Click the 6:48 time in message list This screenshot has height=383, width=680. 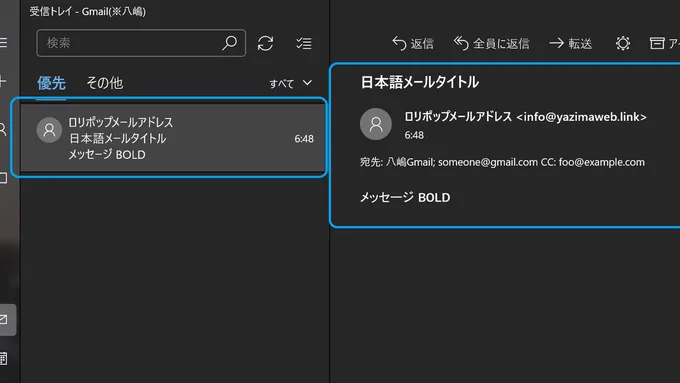[x=304, y=139]
